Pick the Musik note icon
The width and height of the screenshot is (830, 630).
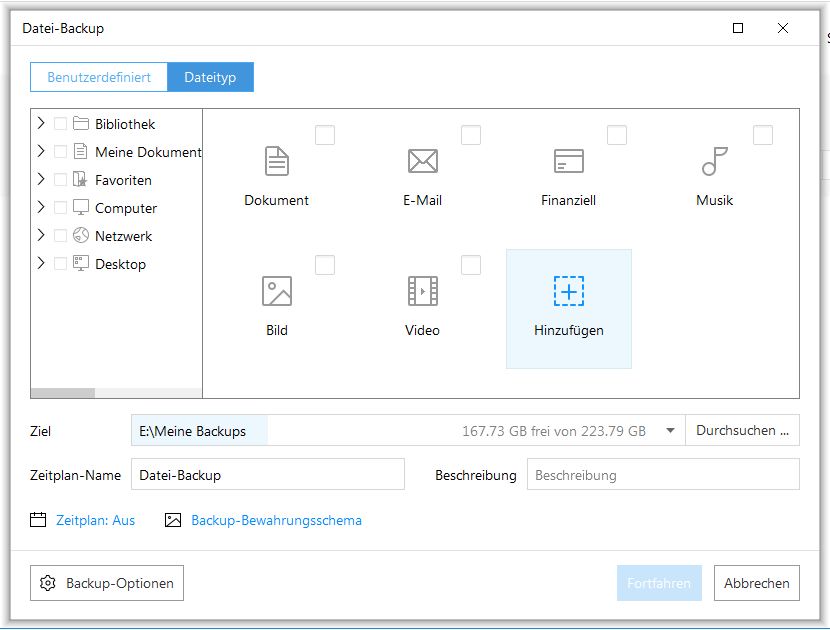[715, 161]
